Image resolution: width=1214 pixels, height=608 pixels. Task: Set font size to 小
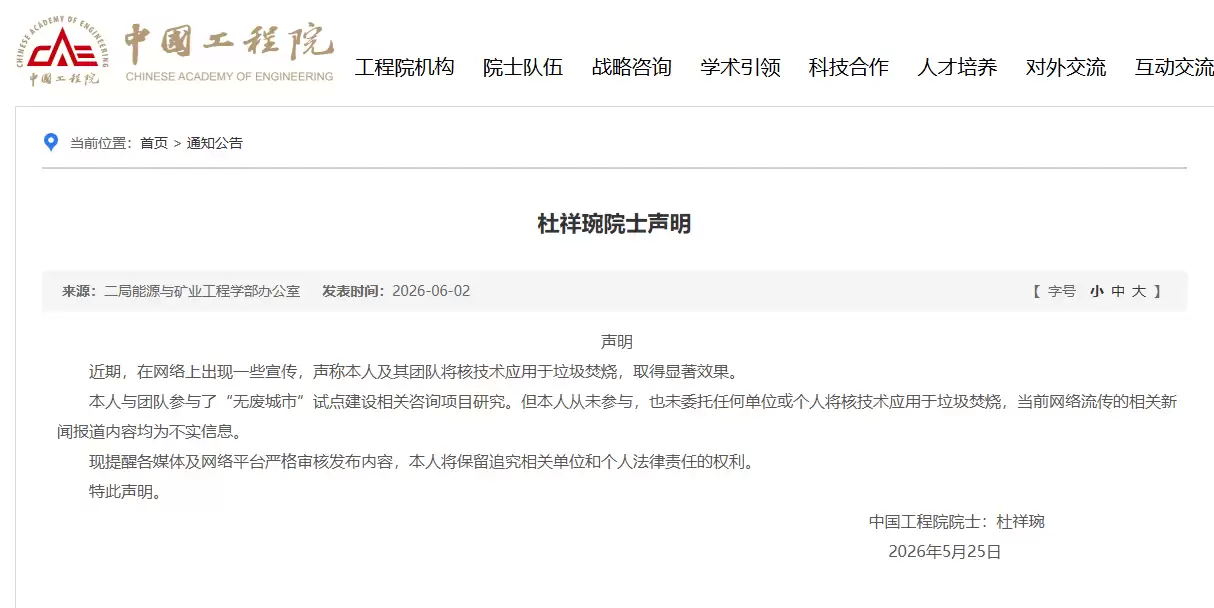pyautogui.click(x=1097, y=291)
